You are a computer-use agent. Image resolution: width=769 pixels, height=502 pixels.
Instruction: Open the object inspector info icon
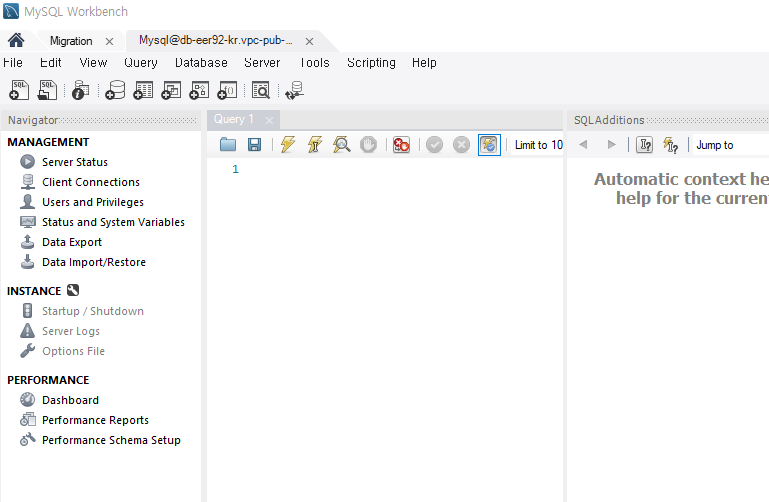point(80,90)
